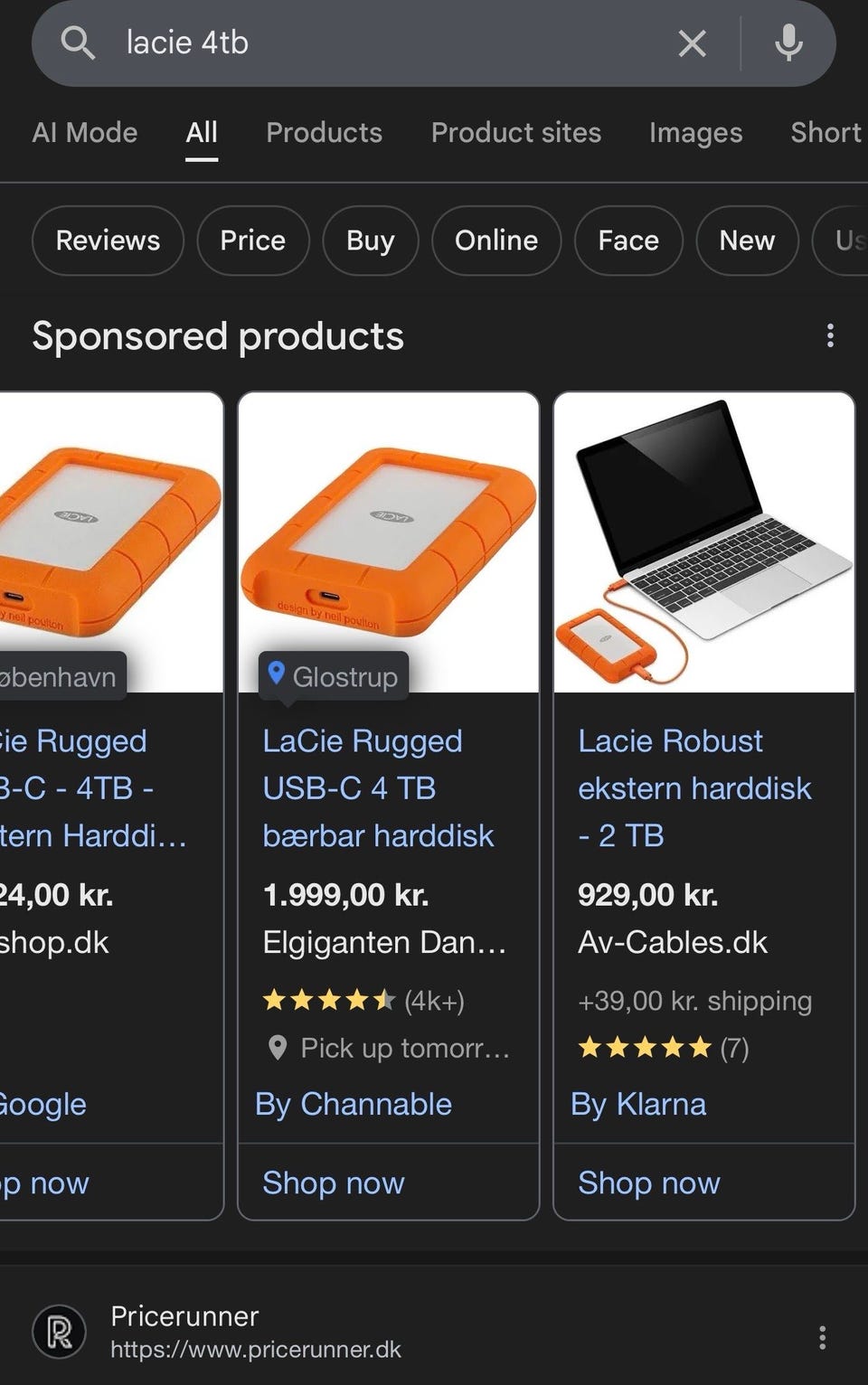The image size is (868, 1385).
Task: Select the Product sites tab
Action: [x=515, y=133]
